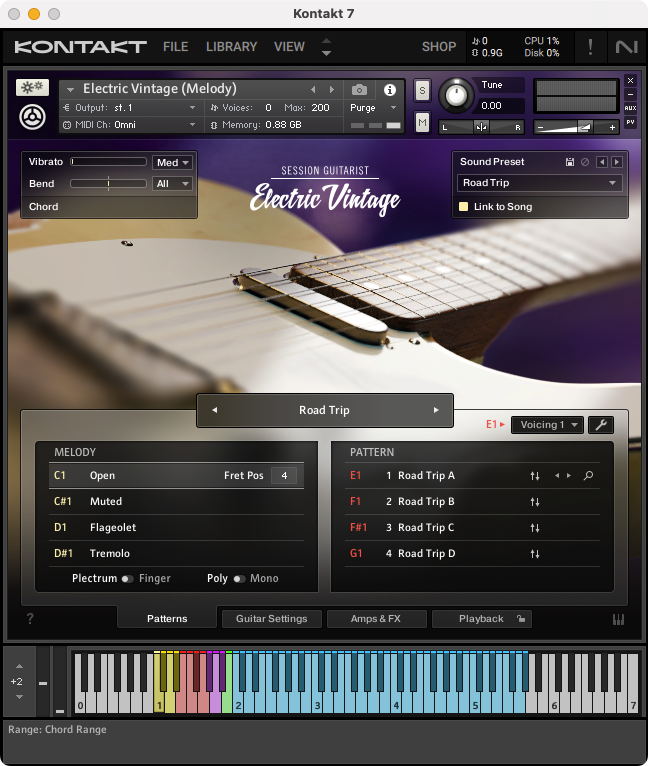Viewport: 648px width, 766px height.
Task: Open the LIBRARY menu
Action: pyautogui.click(x=231, y=47)
